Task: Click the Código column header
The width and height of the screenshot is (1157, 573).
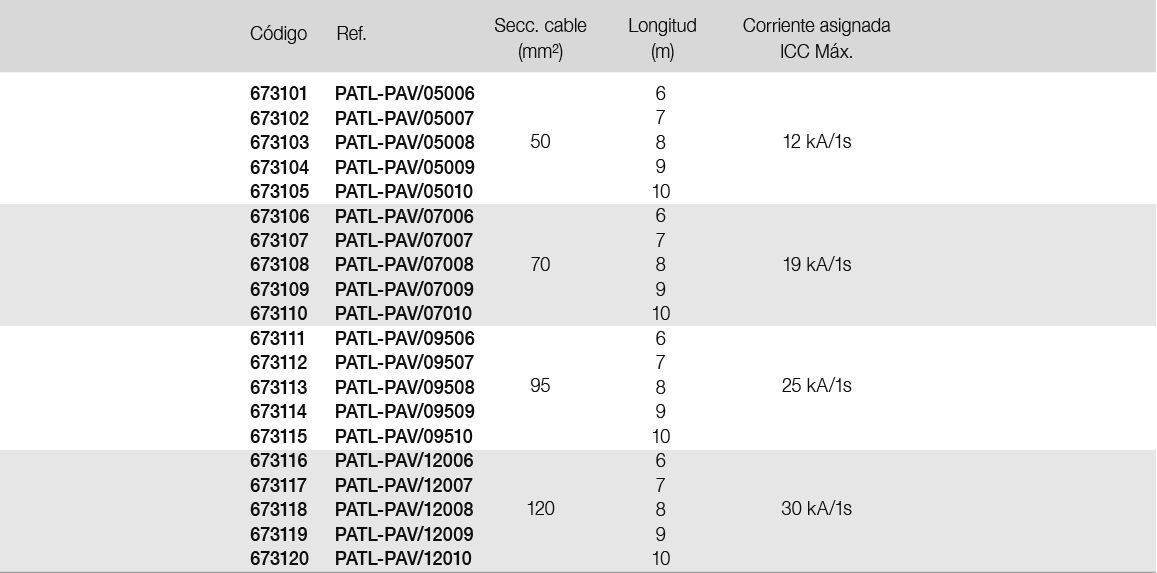Action: coord(278,35)
